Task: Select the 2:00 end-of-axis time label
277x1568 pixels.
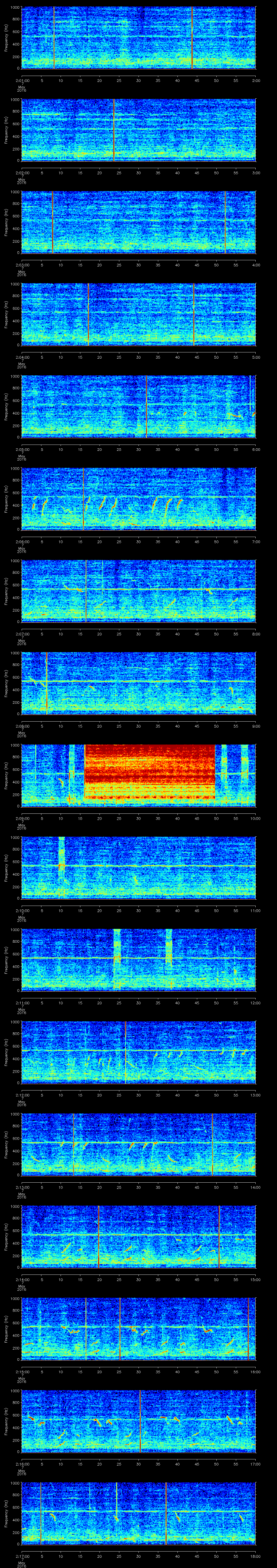Action: coord(256,80)
